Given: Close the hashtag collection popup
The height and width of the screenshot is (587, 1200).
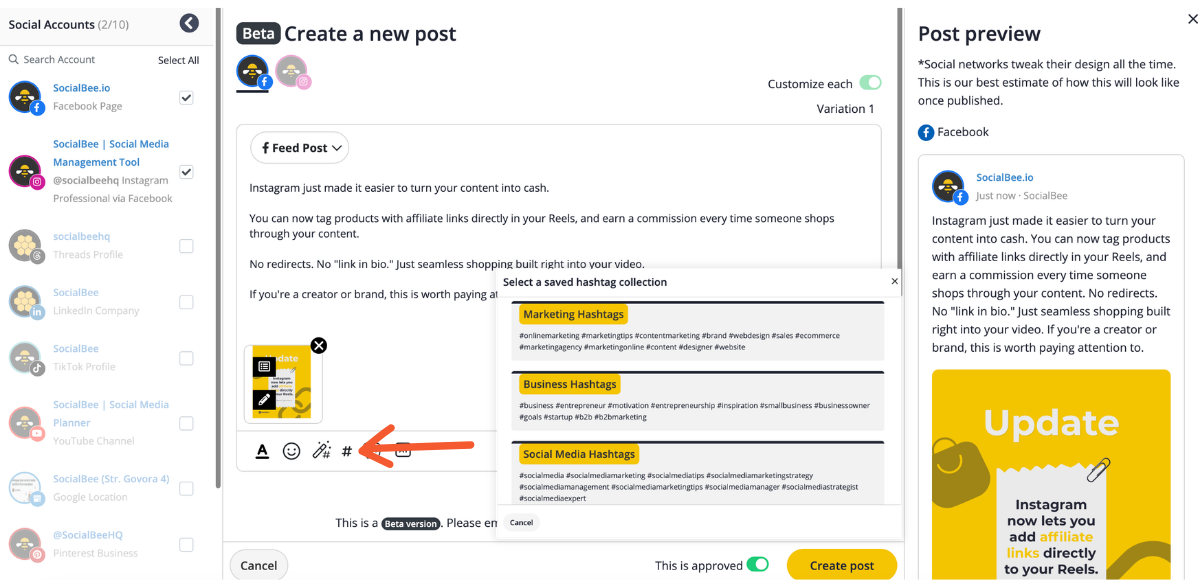Looking at the screenshot, I should click(x=894, y=282).
